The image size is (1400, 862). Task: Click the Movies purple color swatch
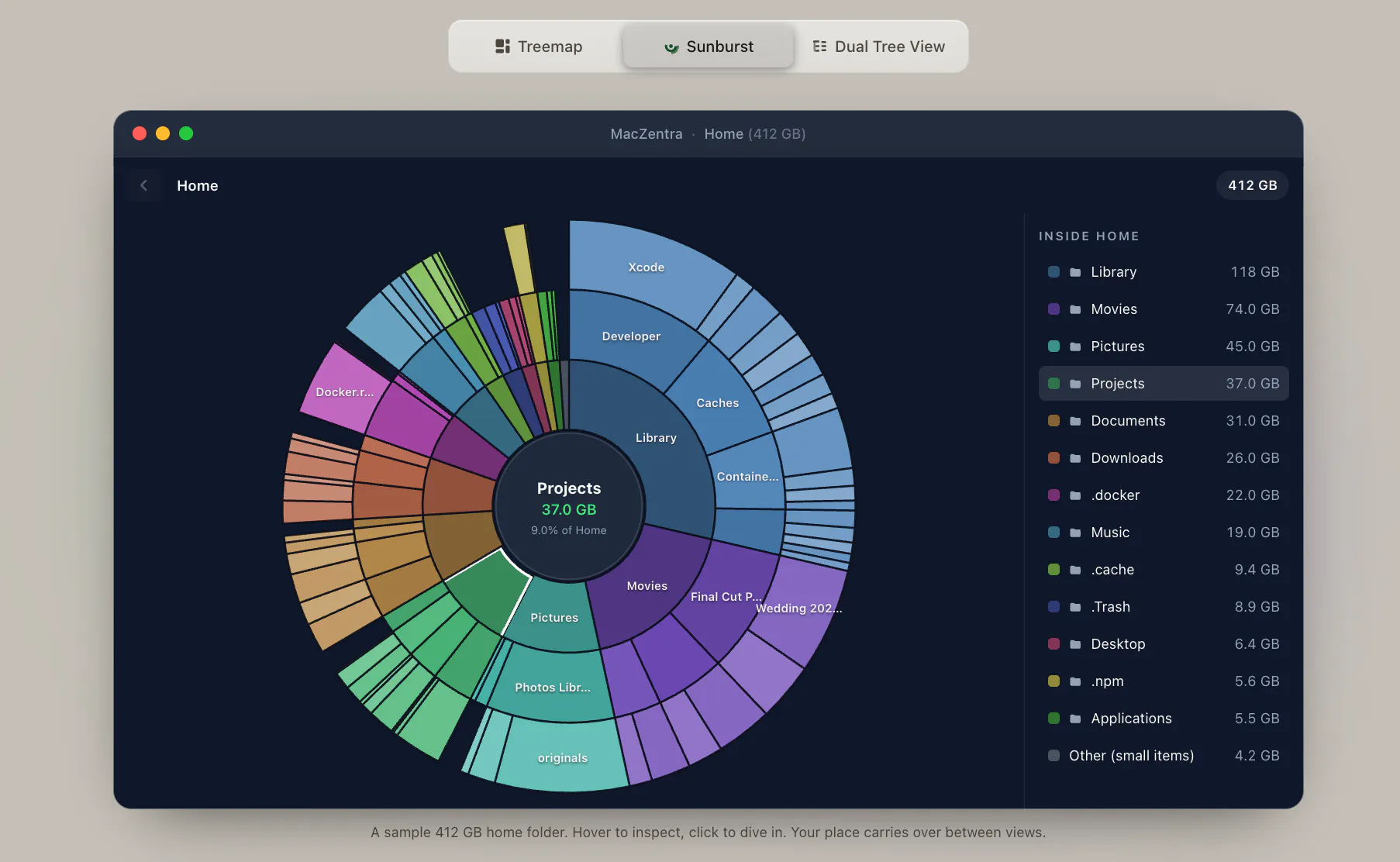coord(1053,309)
